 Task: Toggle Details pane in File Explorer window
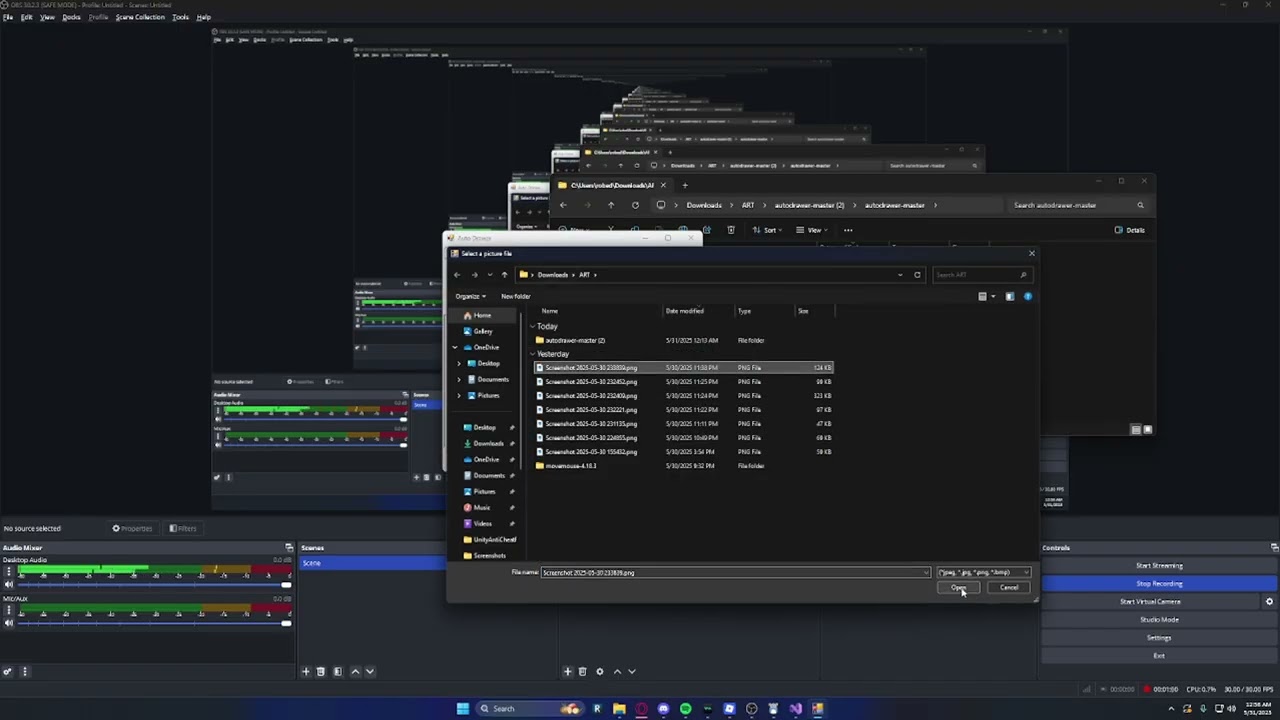[1129, 230]
